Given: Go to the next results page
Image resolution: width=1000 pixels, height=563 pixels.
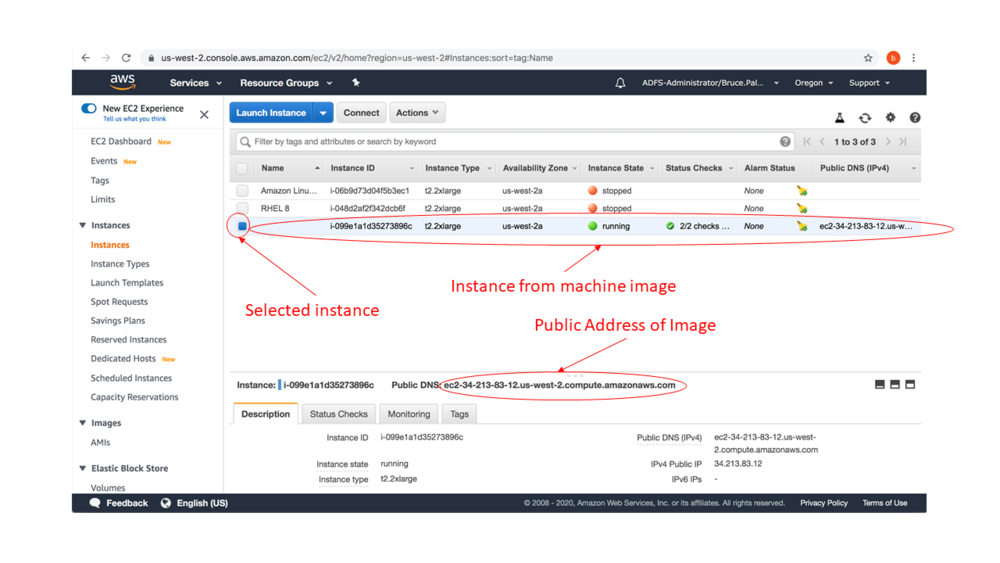Looking at the screenshot, I should point(888,142).
